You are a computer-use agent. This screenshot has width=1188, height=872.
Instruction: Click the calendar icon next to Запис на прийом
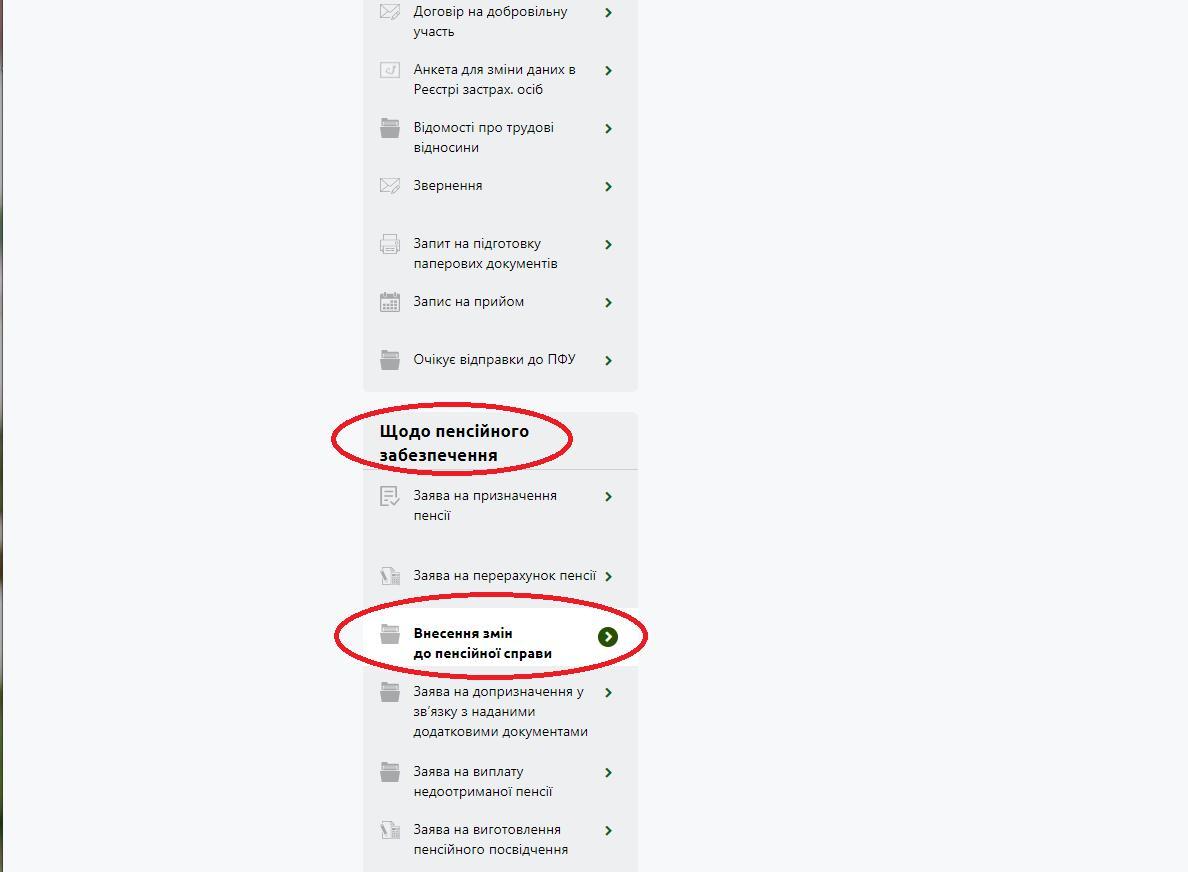tap(389, 302)
